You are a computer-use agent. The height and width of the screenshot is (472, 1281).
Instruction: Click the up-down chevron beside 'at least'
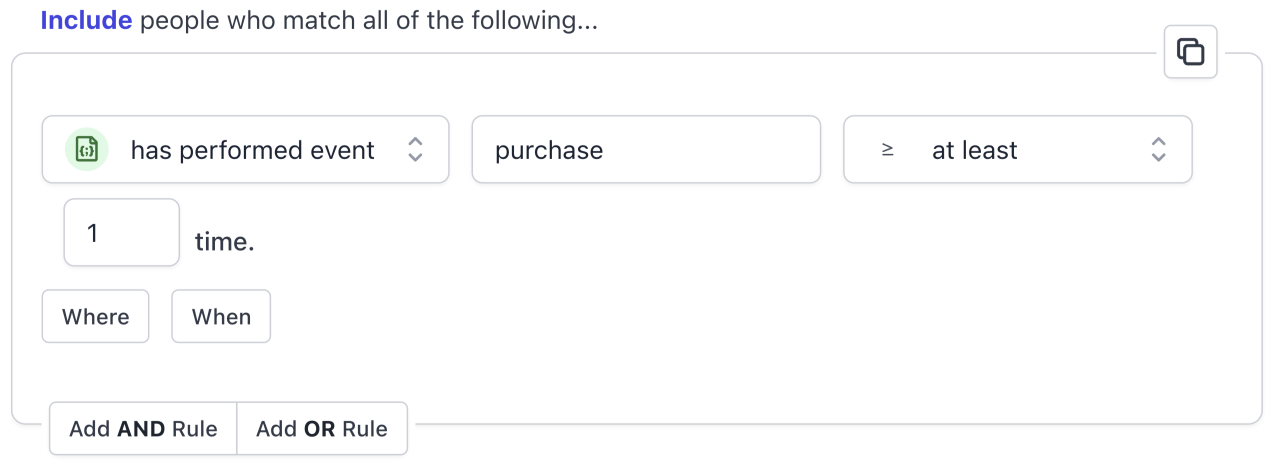pos(1159,150)
